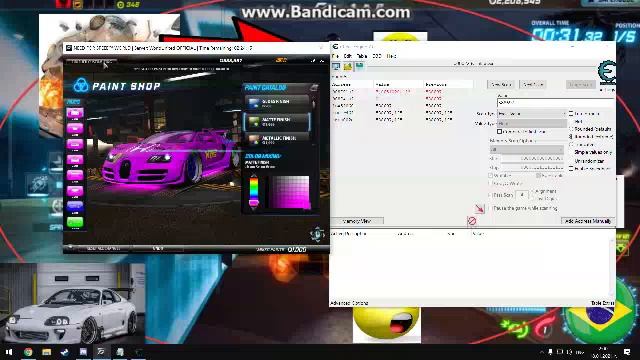Click Table Extras at the bottom of Cheat Engine
This screenshot has height=360, width=640.
pos(602,303)
